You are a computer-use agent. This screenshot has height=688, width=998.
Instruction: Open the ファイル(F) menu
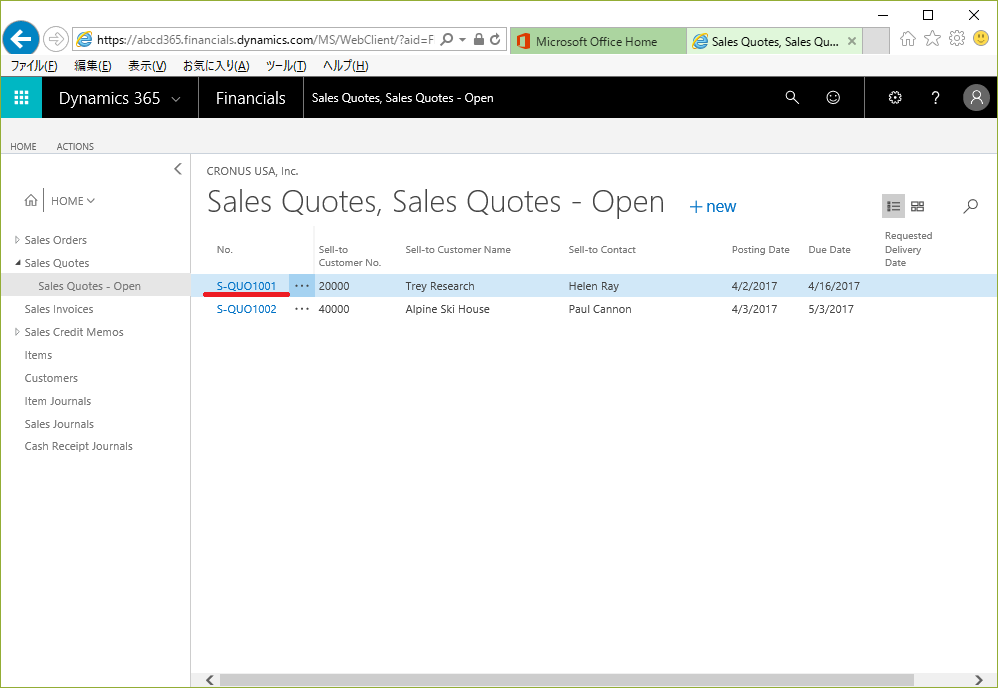coord(34,66)
